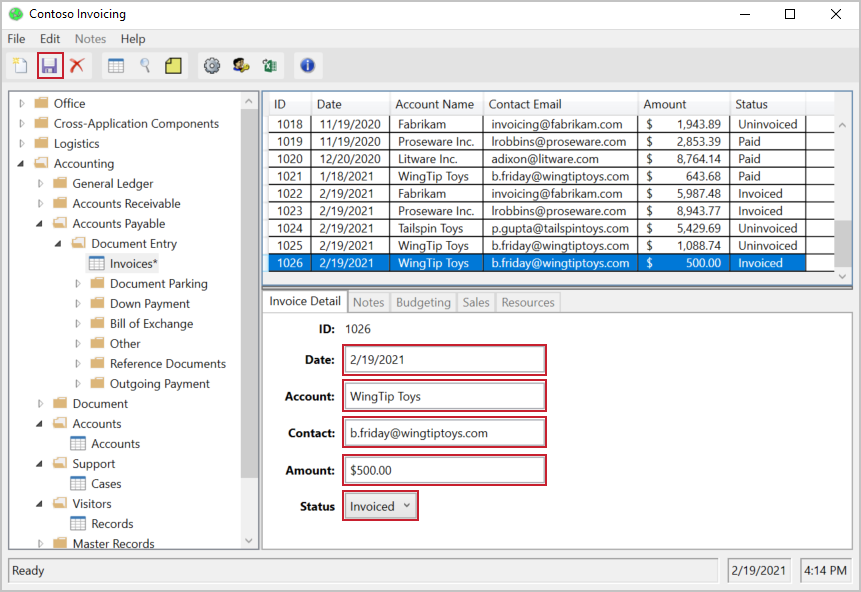The image size is (861, 592).
Task: Expand the General Ledger node
Action: click(40, 183)
